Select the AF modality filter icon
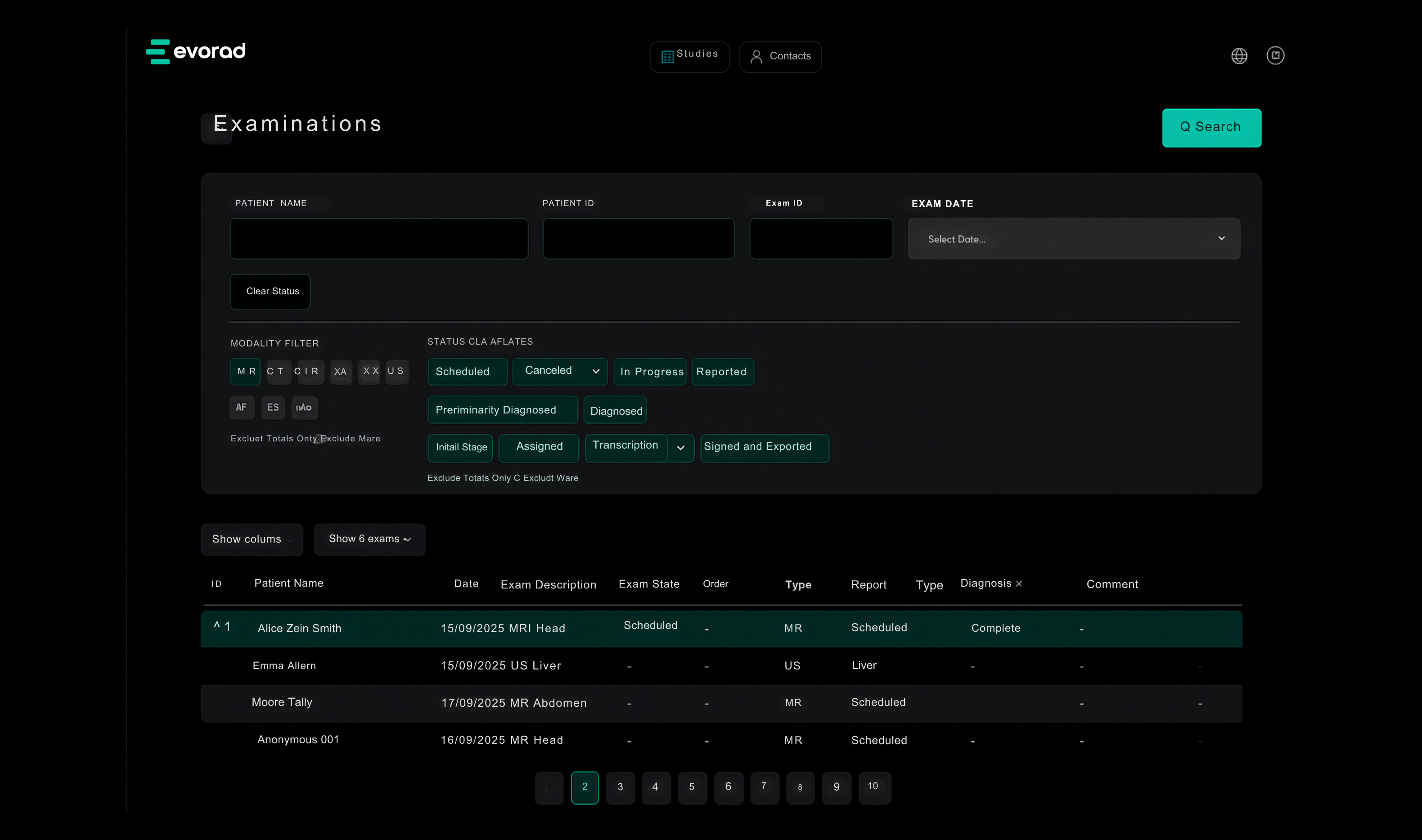 click(x=242, y=407)
